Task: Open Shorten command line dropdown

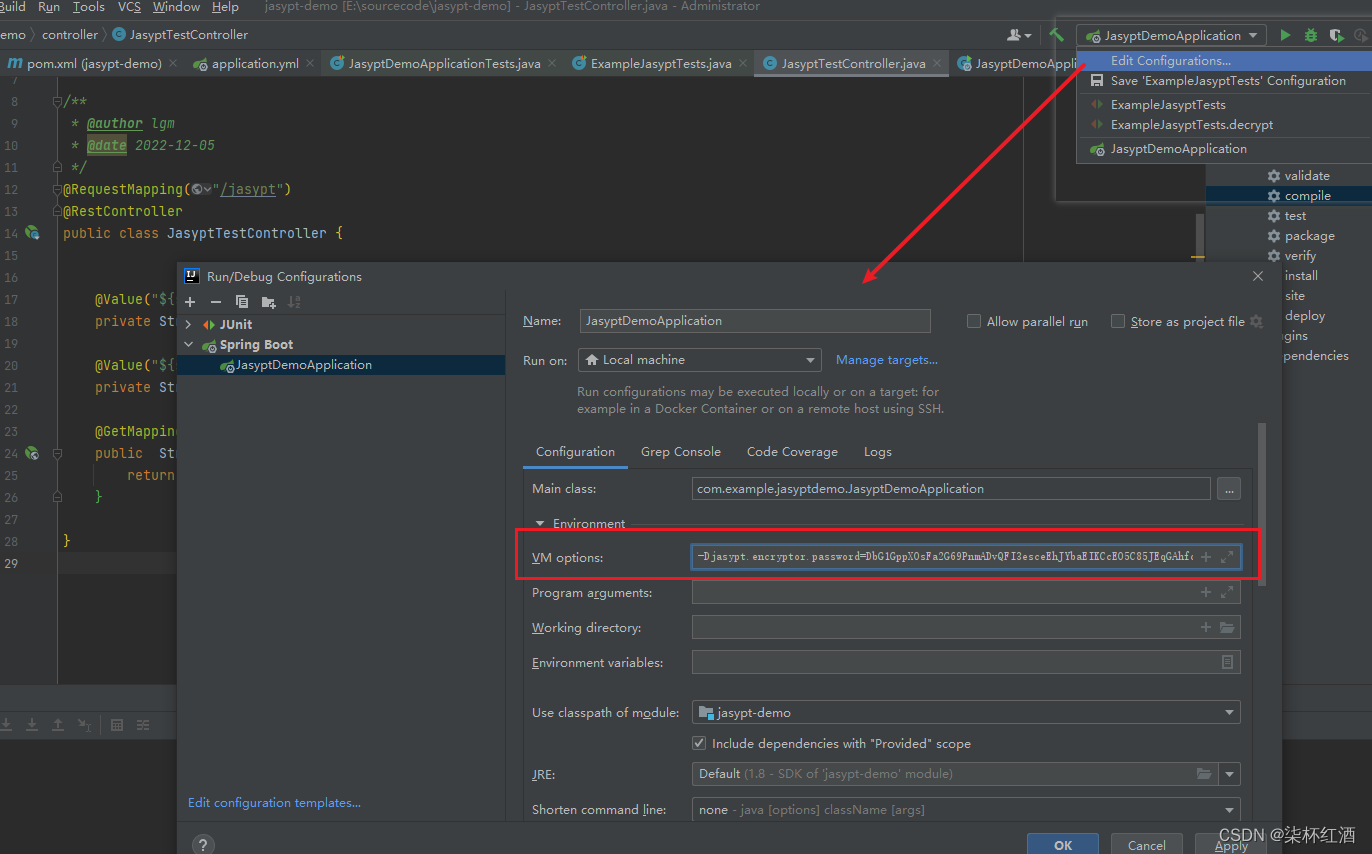Action: [966, 810]
